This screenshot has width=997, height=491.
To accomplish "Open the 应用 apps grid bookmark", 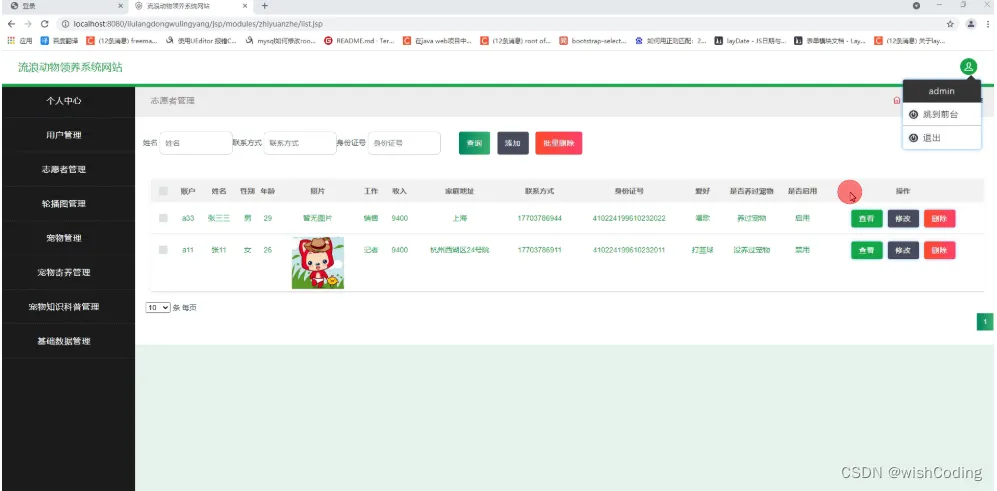I will pyautogui.click(x=19, y=41).
